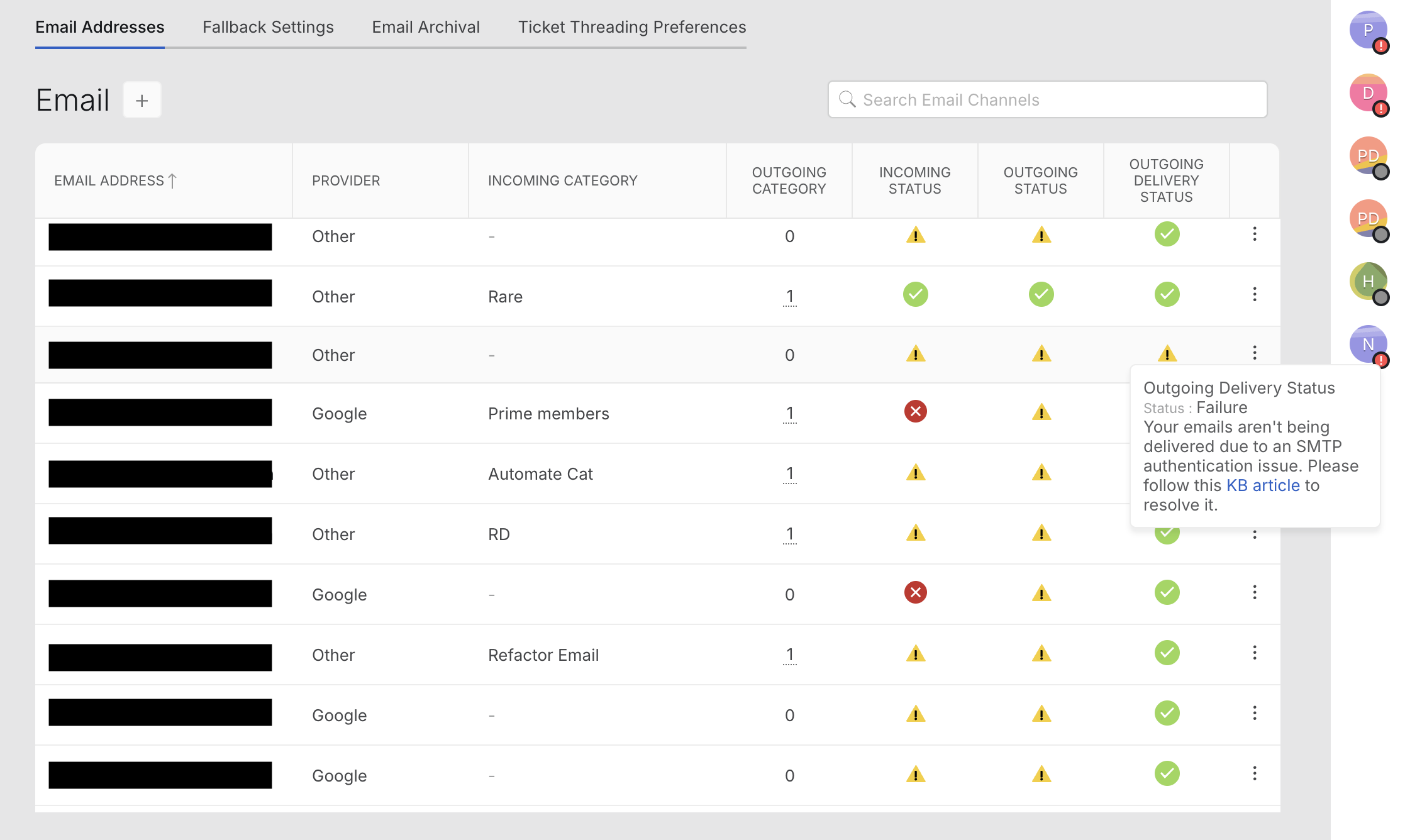Switch to Fallback Settings tab
This screenshot has width=1405, height=840.
click(268, 27)
